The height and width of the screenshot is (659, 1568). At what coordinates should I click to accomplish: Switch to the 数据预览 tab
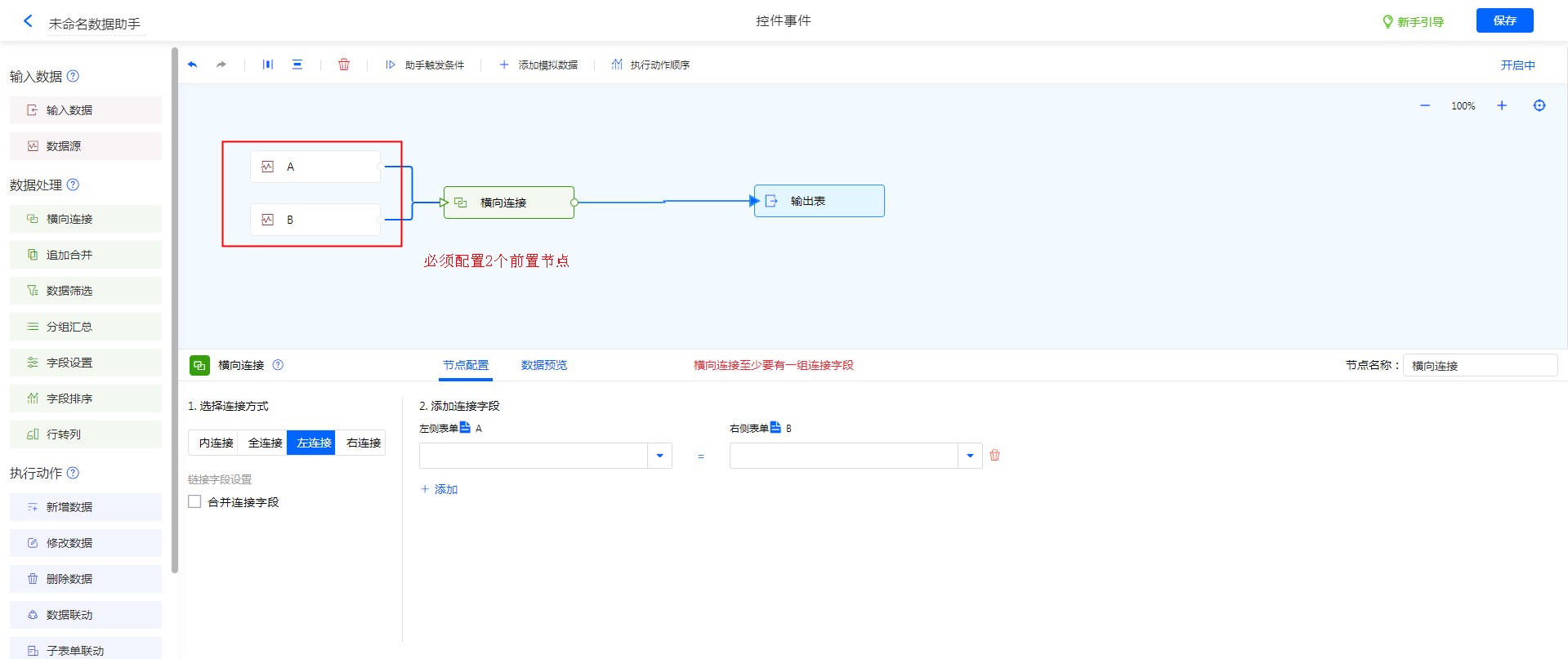(543, 365)
